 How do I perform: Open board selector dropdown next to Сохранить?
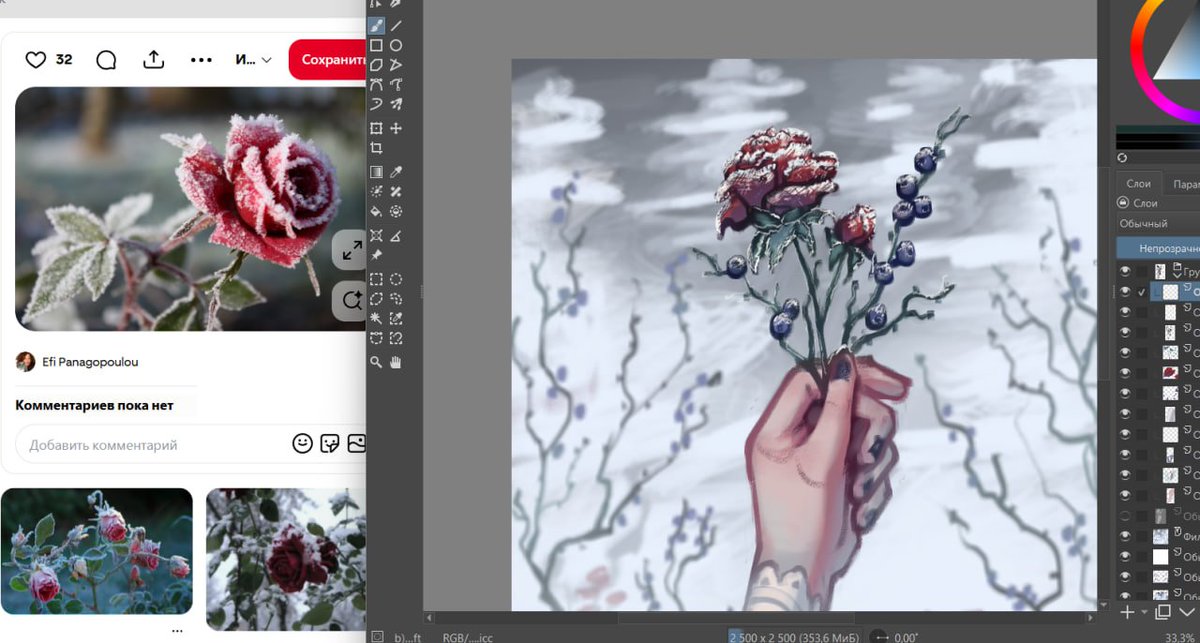[x=253, y=60]
